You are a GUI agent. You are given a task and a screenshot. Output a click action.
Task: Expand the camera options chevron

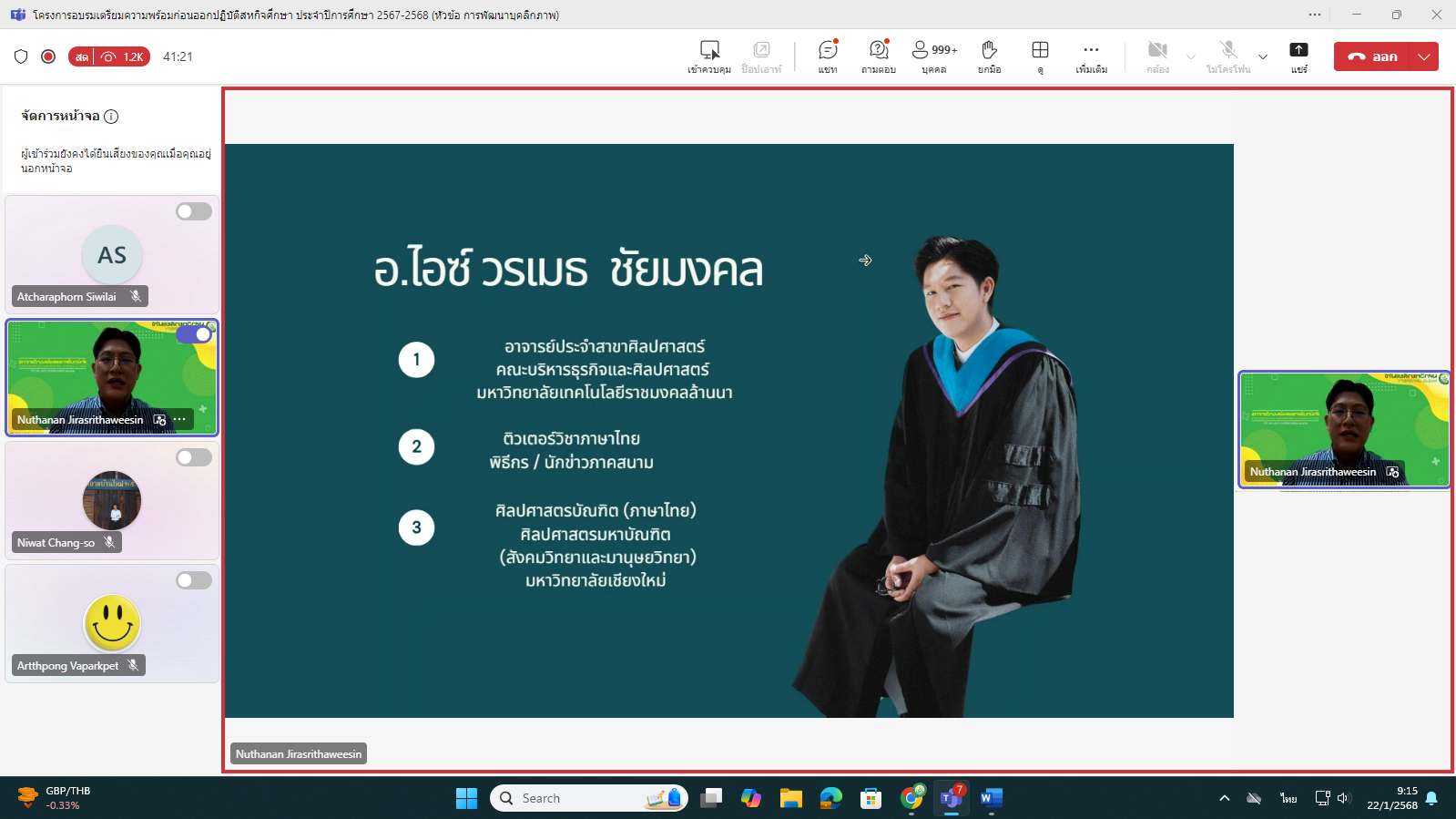tap(1191, 56)
